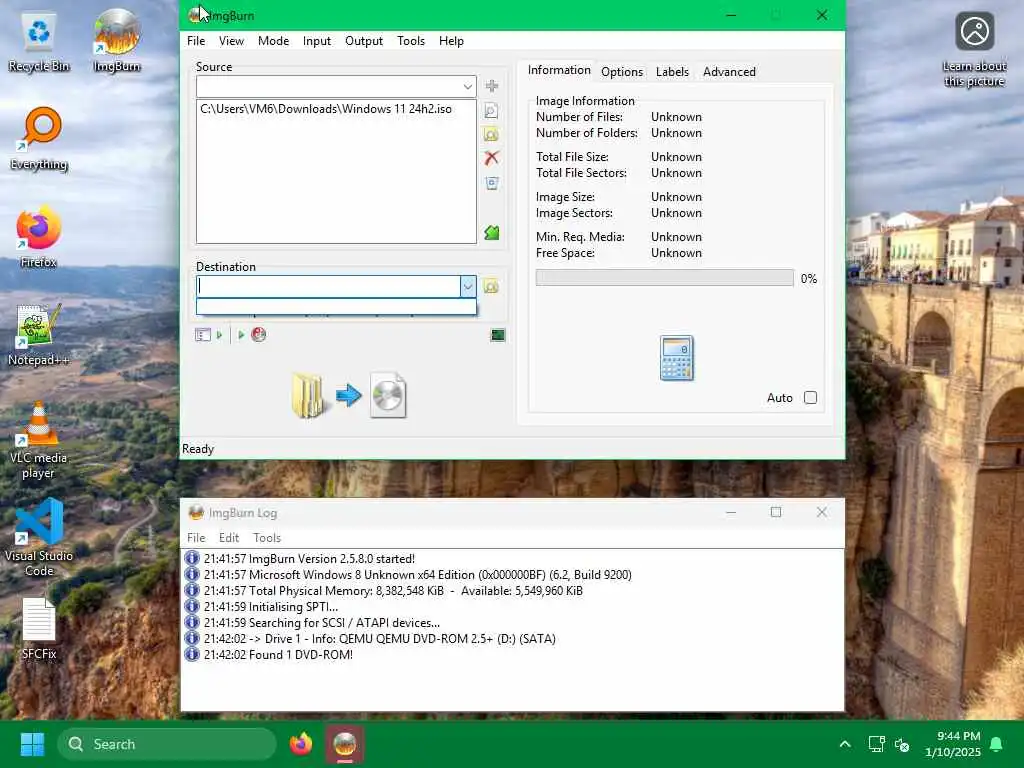This screenshot has width=1024, height=768.
Task: Open File menu in ImgBurn Log window
Action: [x=196, y=537]
